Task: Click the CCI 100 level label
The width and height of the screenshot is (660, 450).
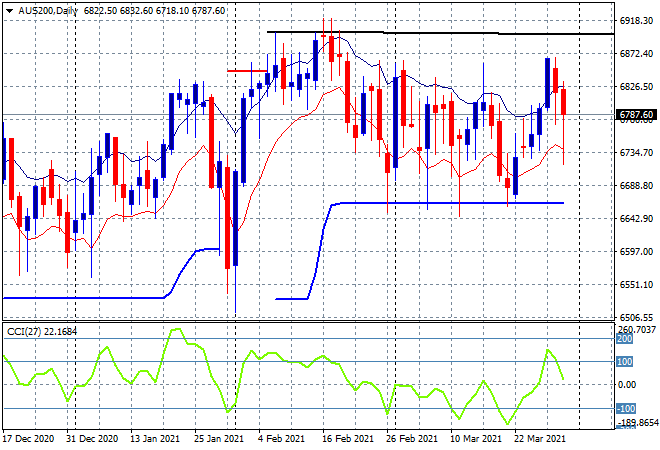Action: 625,362
